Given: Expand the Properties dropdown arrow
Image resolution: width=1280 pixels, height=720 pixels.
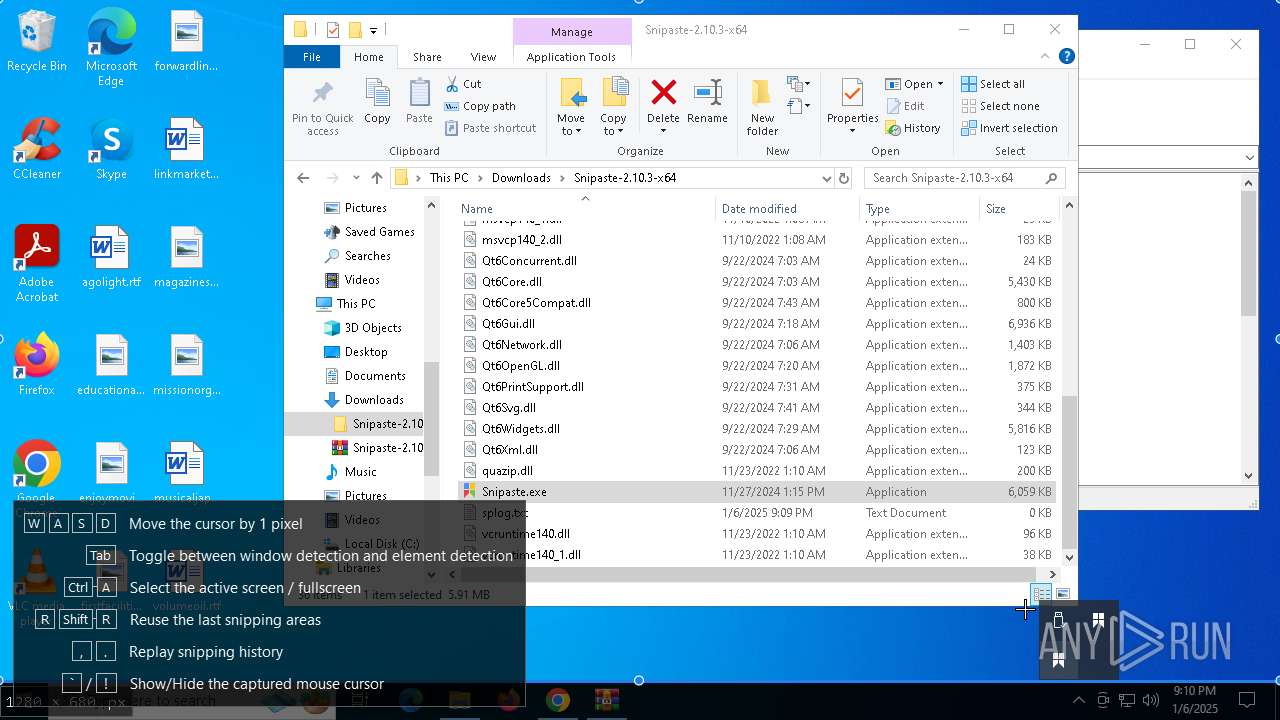Looking at the screenshot, I should [852, 130].
